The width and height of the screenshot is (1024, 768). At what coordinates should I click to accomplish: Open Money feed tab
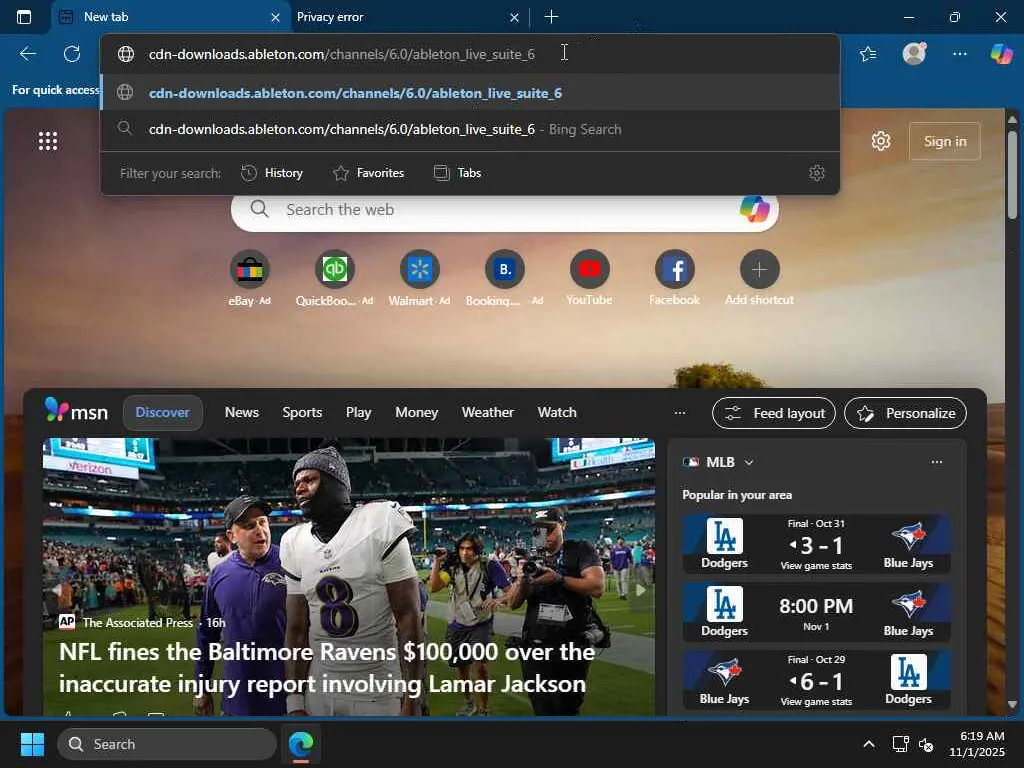click(417, 413)
